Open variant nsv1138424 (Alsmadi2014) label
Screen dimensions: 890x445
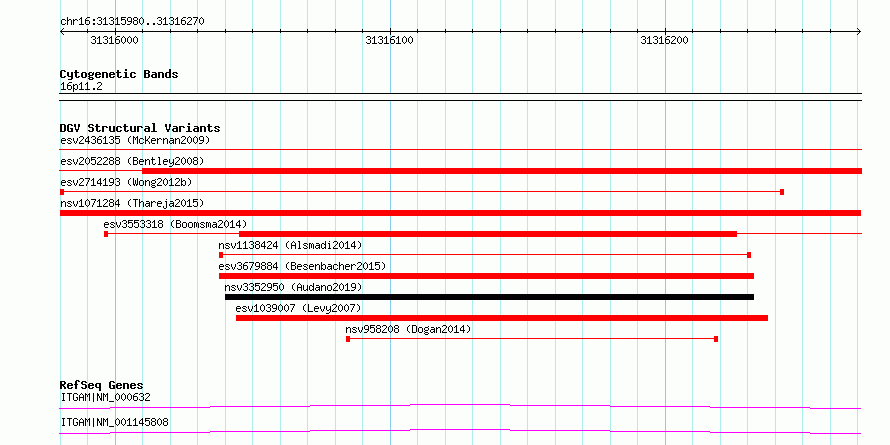tap(290, 245)
